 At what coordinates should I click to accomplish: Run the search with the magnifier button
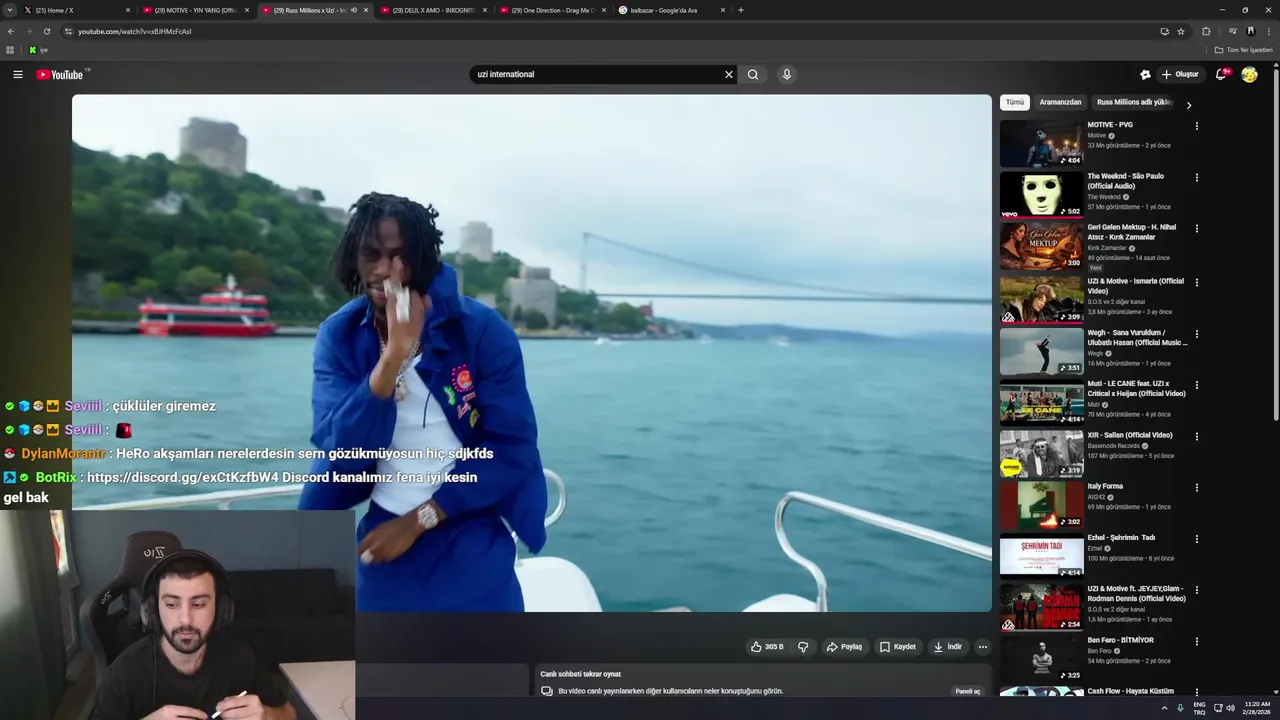(x=753, y=74)
